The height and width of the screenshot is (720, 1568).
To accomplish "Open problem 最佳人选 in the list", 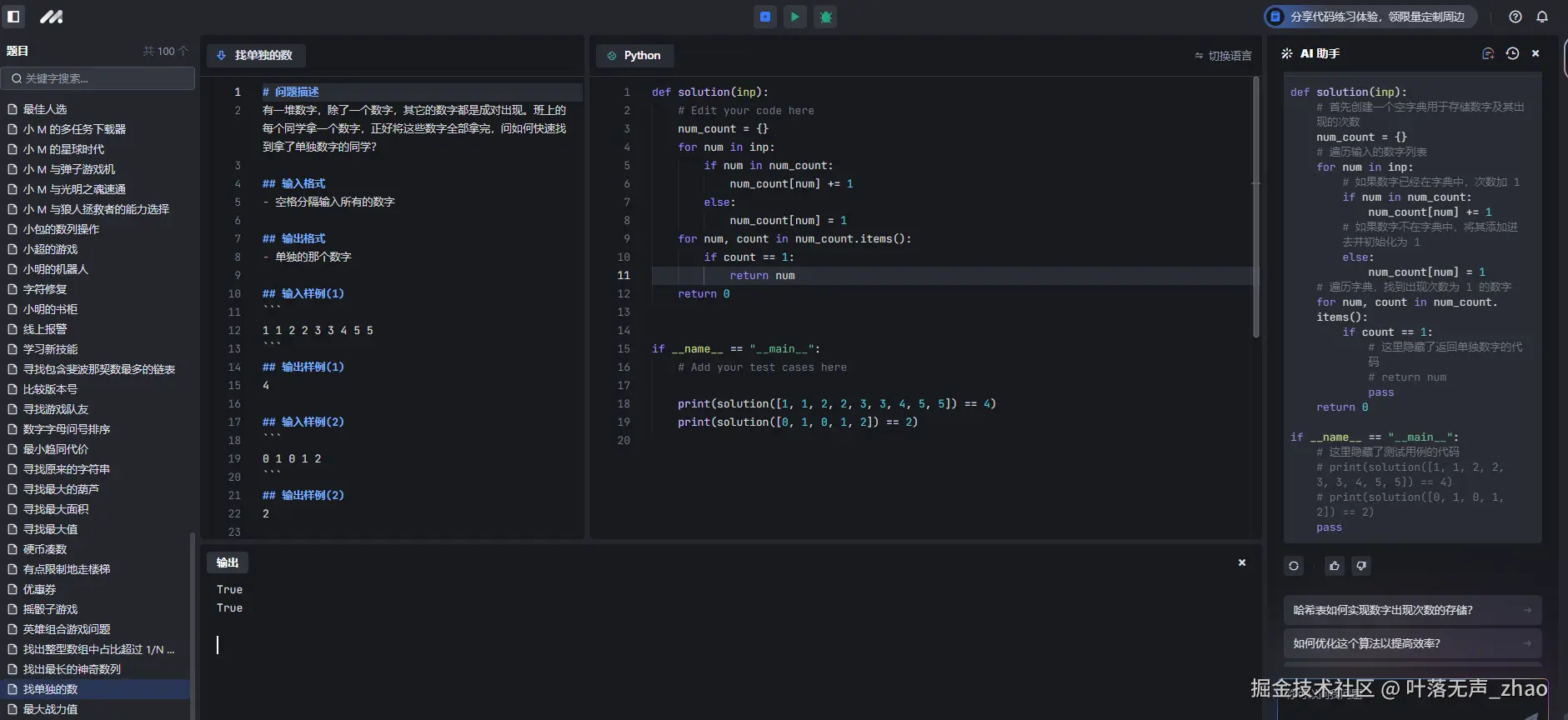I will tap(45, 109).
